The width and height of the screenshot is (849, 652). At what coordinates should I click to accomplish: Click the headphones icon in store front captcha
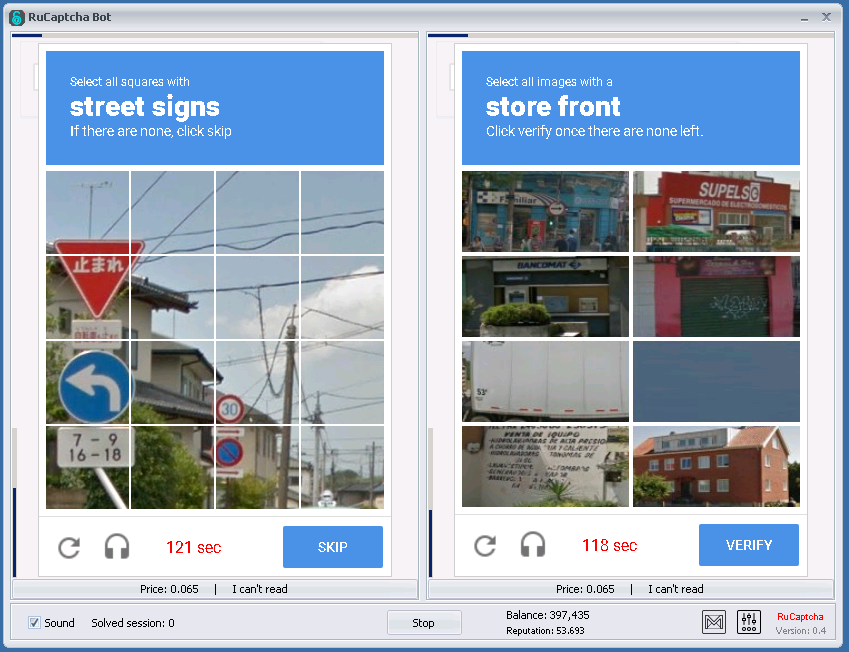[533, 545]
